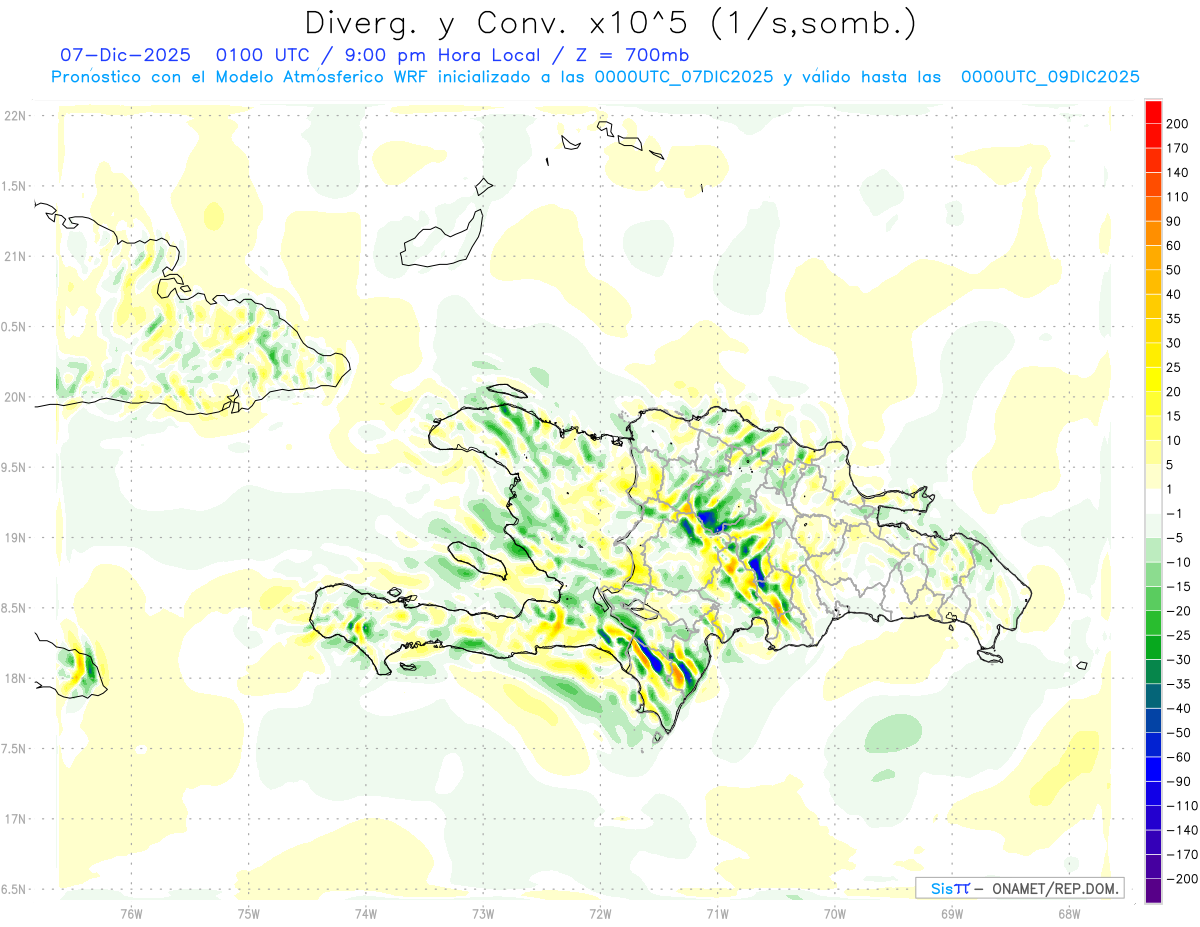Click the colorbar value '110'

tap(1179, 197)
